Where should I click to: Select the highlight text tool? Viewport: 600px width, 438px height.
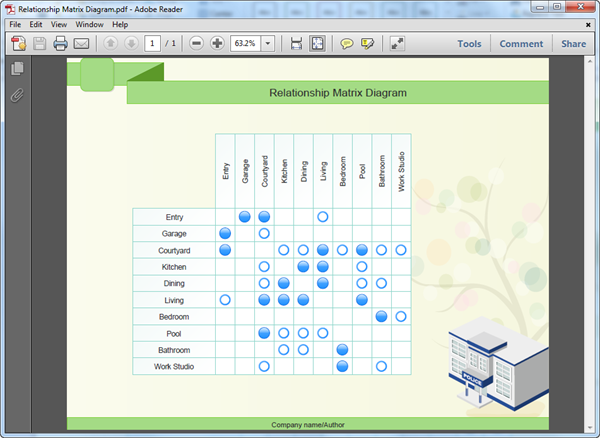[368, 44]
